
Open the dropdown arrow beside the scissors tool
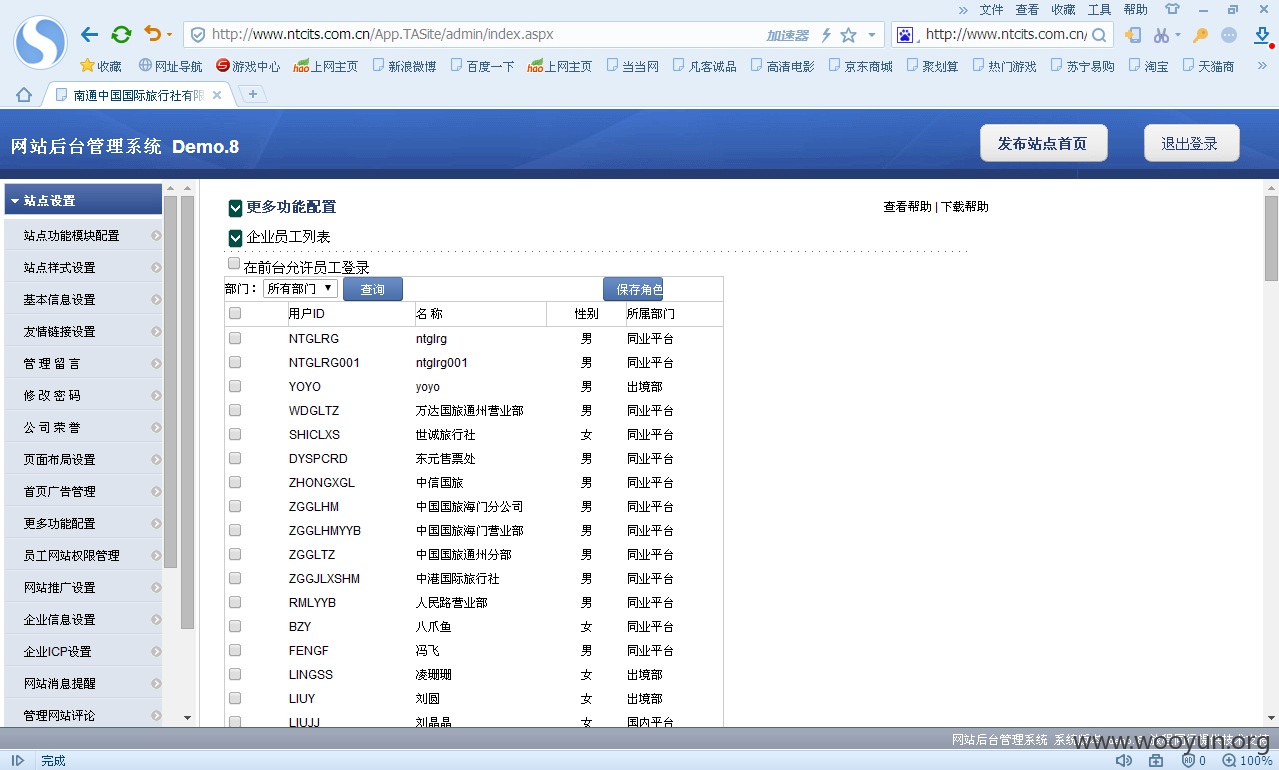coord(1178,36)
